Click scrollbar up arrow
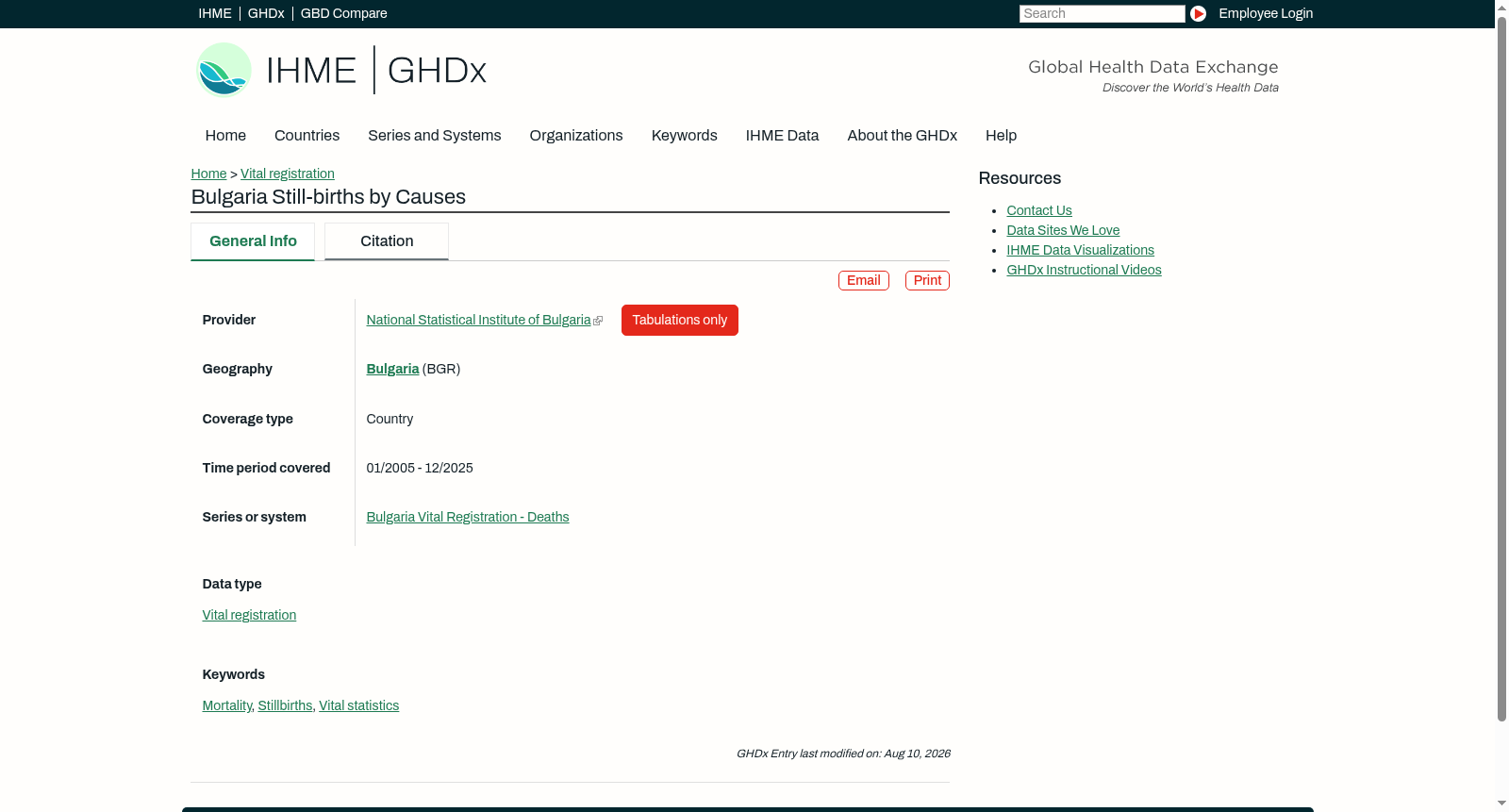Screen dimensions: 1509x812 [x=1501, y=7]
